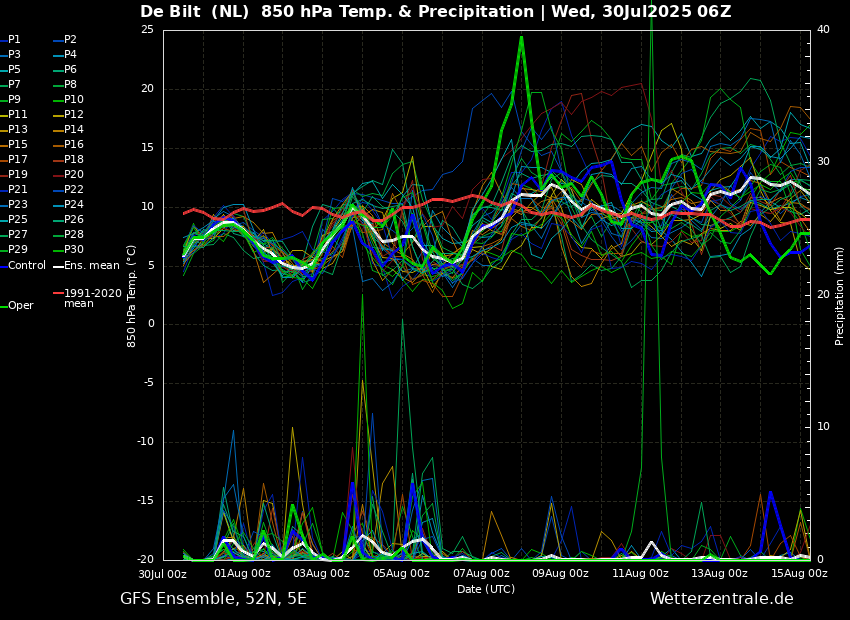Click the P13 legend label

(18, 130)
